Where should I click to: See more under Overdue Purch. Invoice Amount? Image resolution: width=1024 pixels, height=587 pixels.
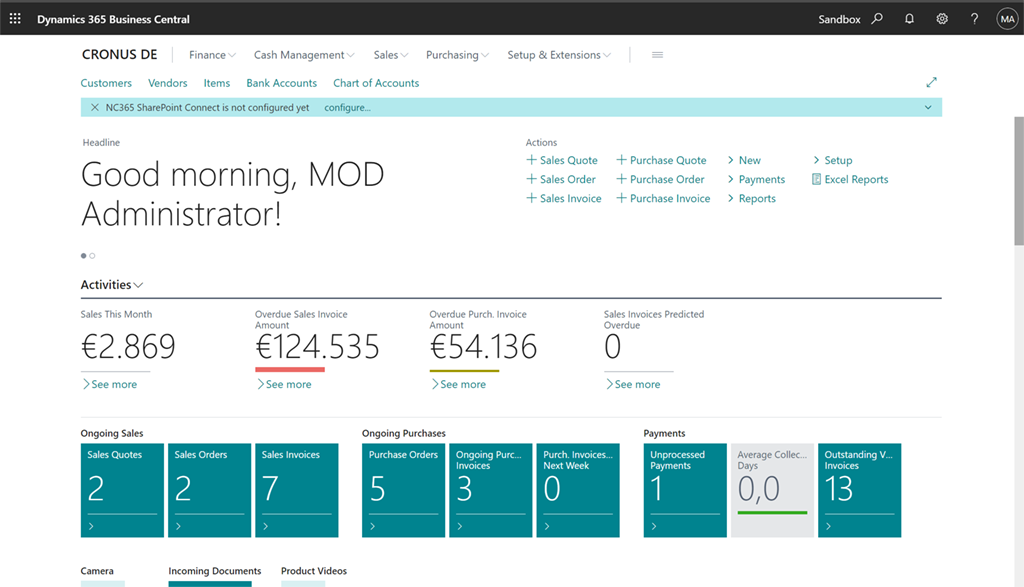point(458,384)
